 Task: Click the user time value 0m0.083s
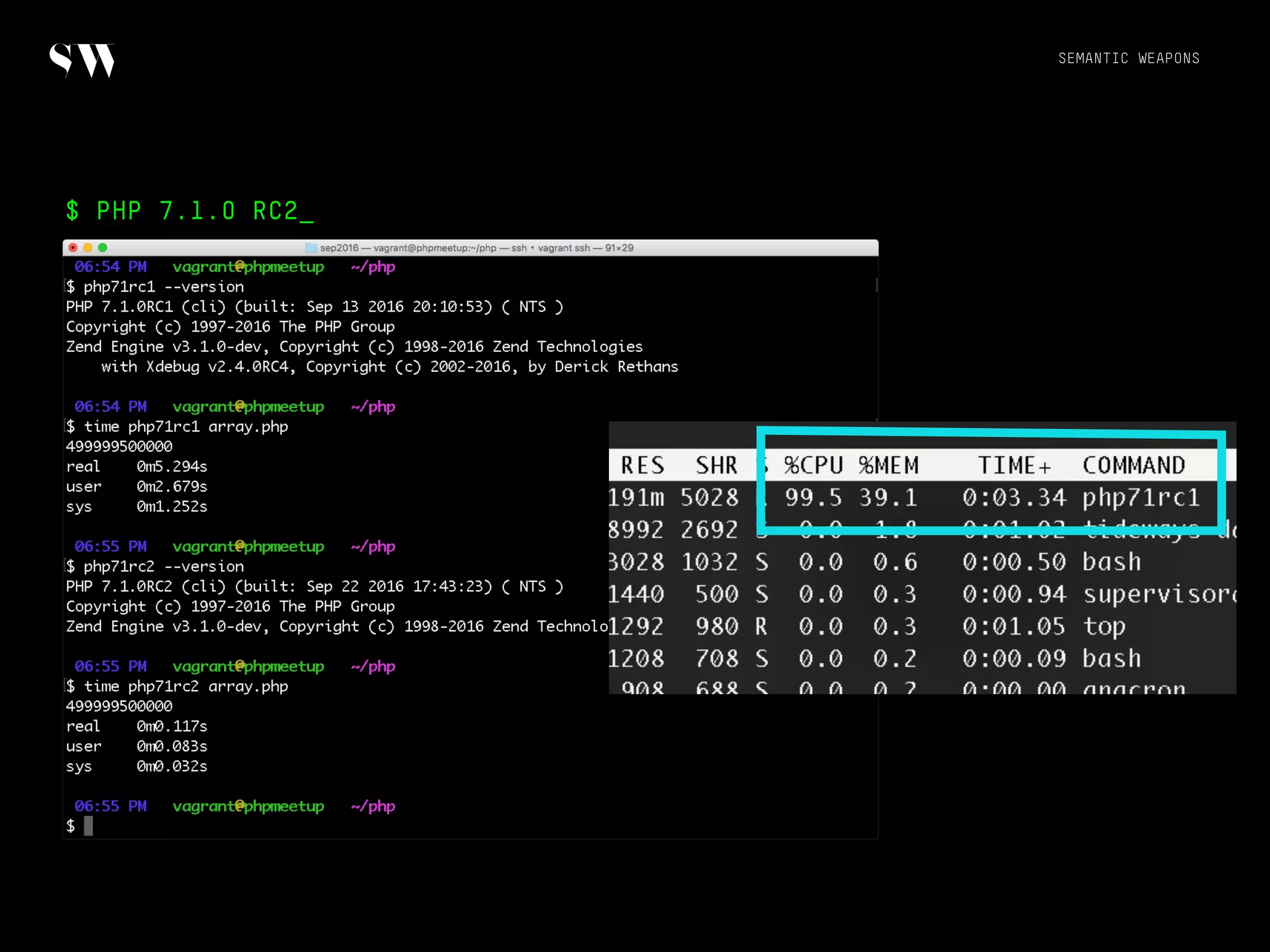[x=172, y=746]
